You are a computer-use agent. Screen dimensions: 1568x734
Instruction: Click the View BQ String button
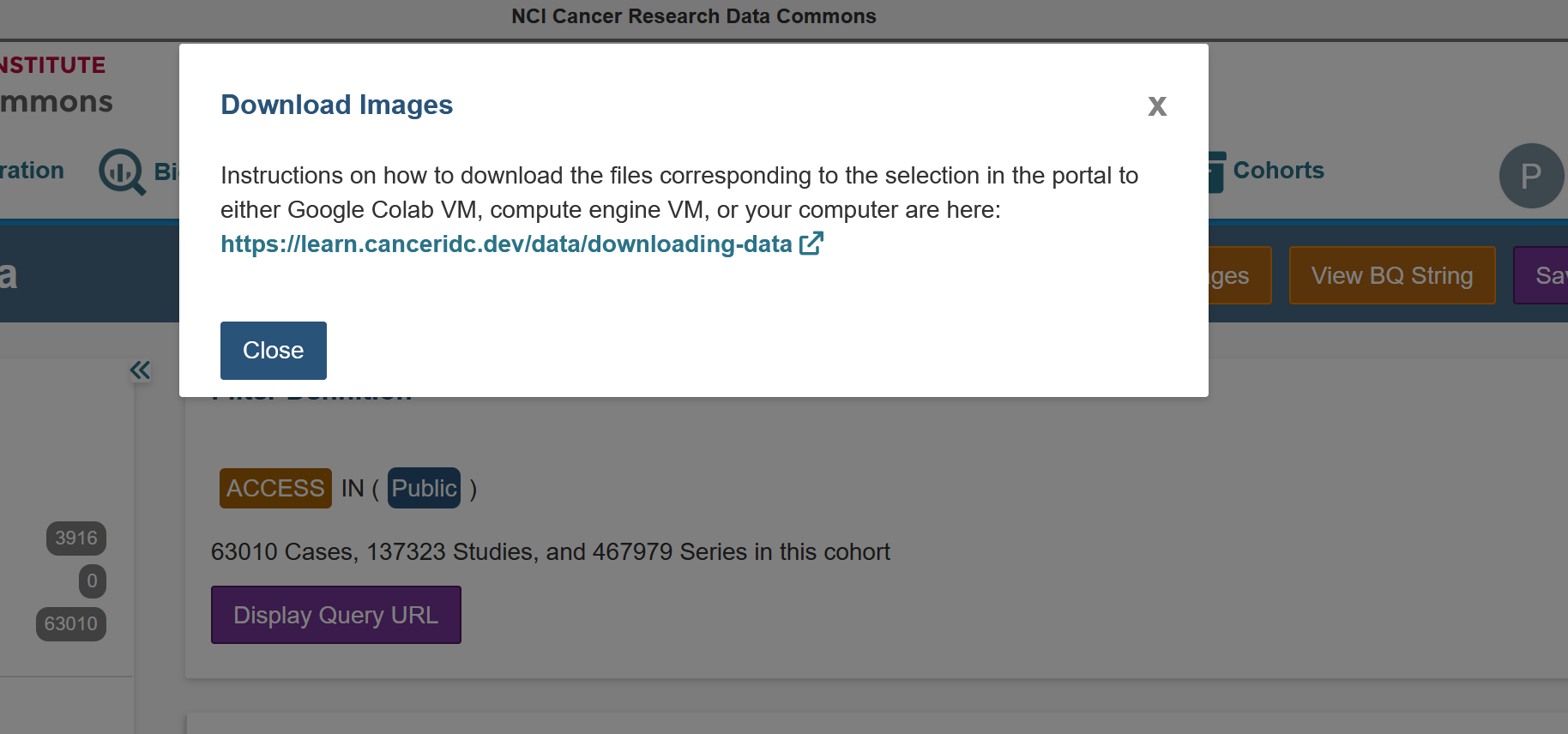pyautogui.click(x=1391, y=275)
